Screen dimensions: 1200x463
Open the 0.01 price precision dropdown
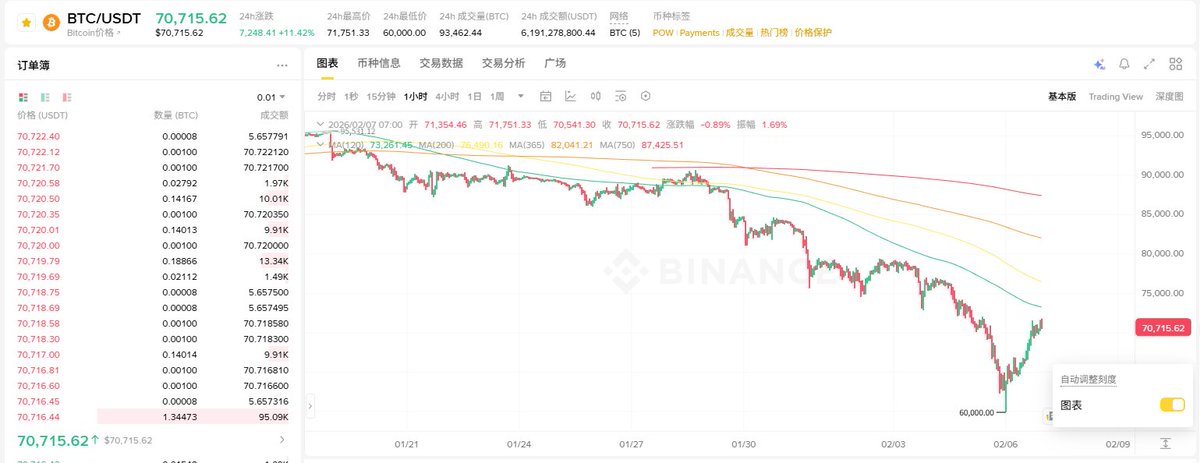pyautogui.click(x=272, y=97)
